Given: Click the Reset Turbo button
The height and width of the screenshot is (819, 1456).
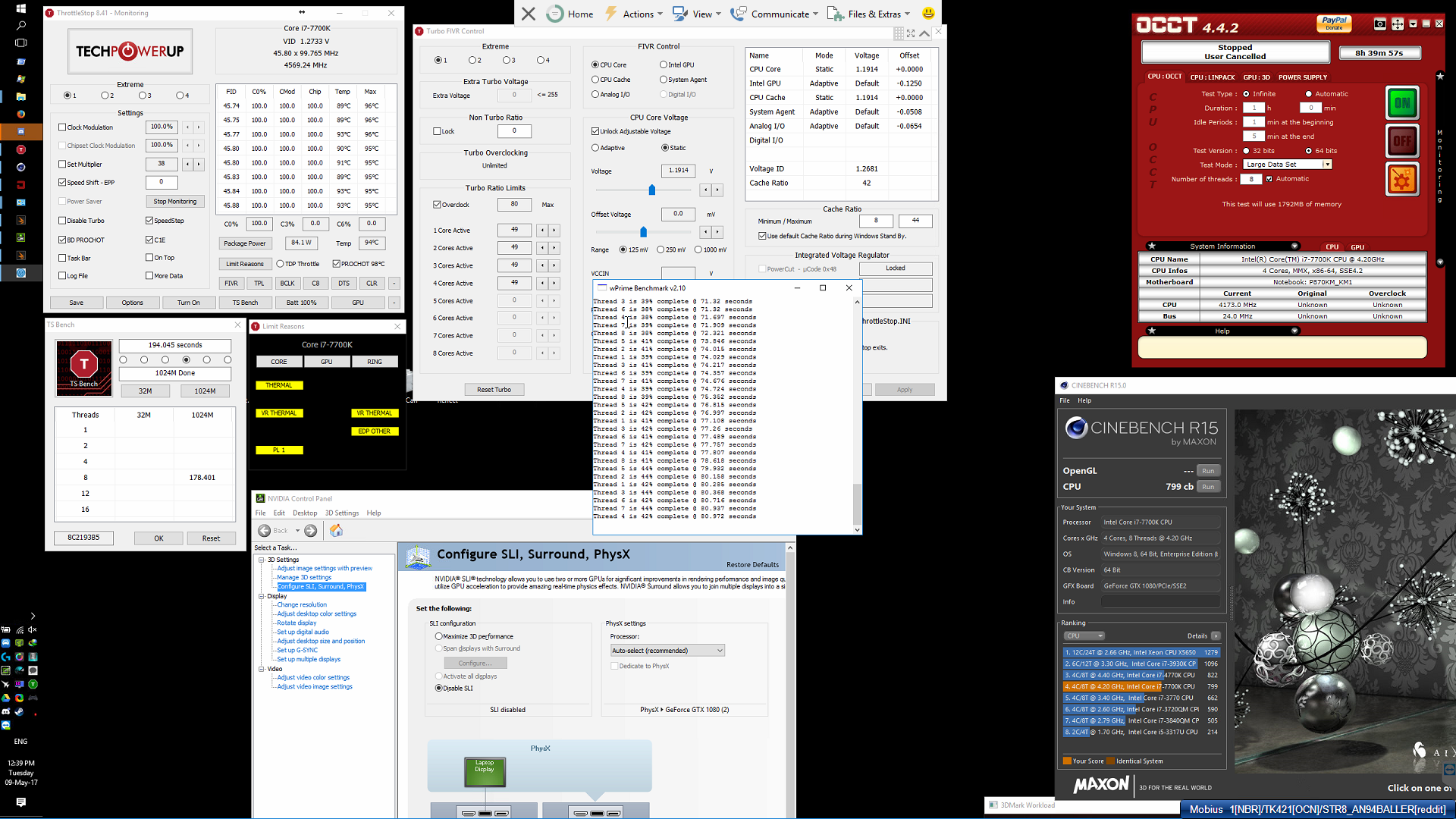Looking at the screenshot, I should 494,390.
